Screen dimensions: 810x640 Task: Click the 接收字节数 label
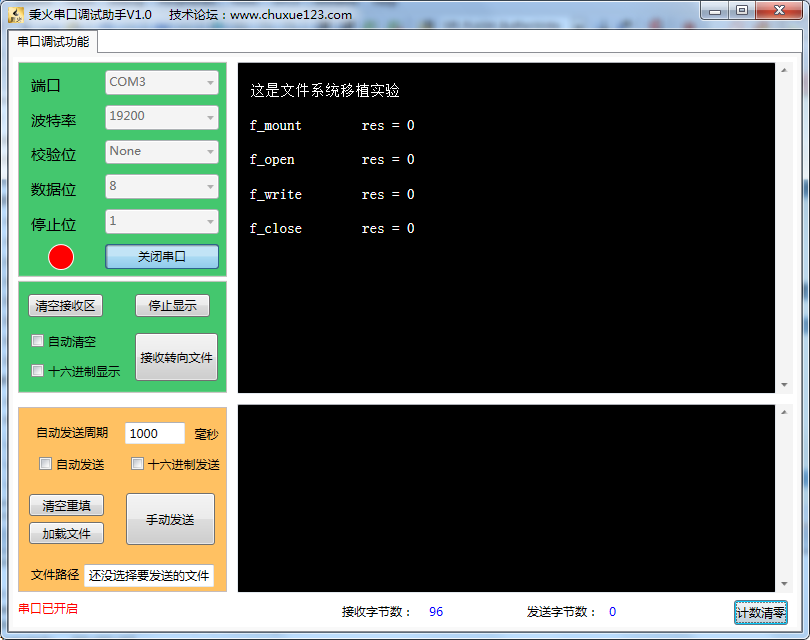tap(376, 612)
